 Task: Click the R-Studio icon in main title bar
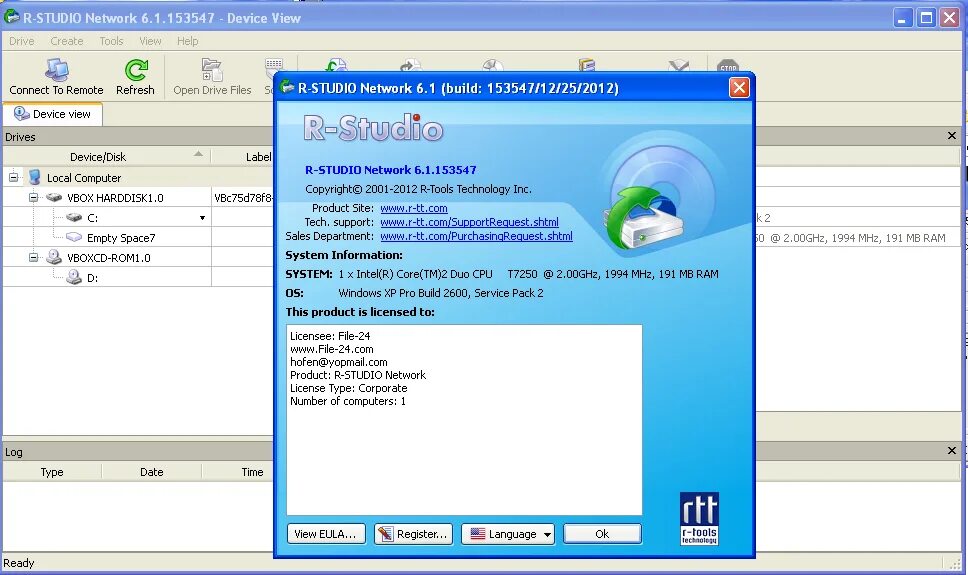point(11,17)
